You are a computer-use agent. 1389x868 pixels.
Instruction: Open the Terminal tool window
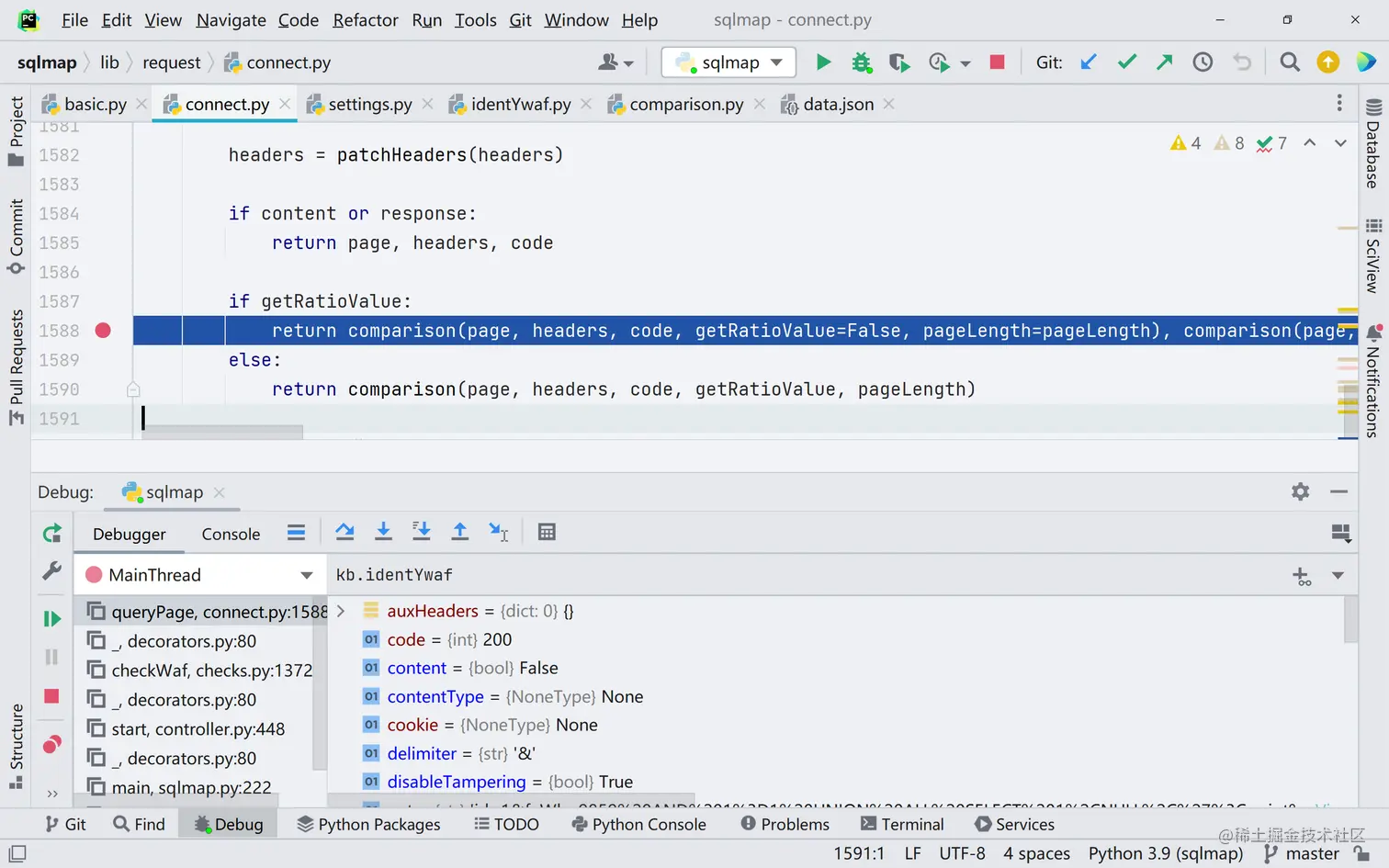pyautogui.click(x=902, y=824)
